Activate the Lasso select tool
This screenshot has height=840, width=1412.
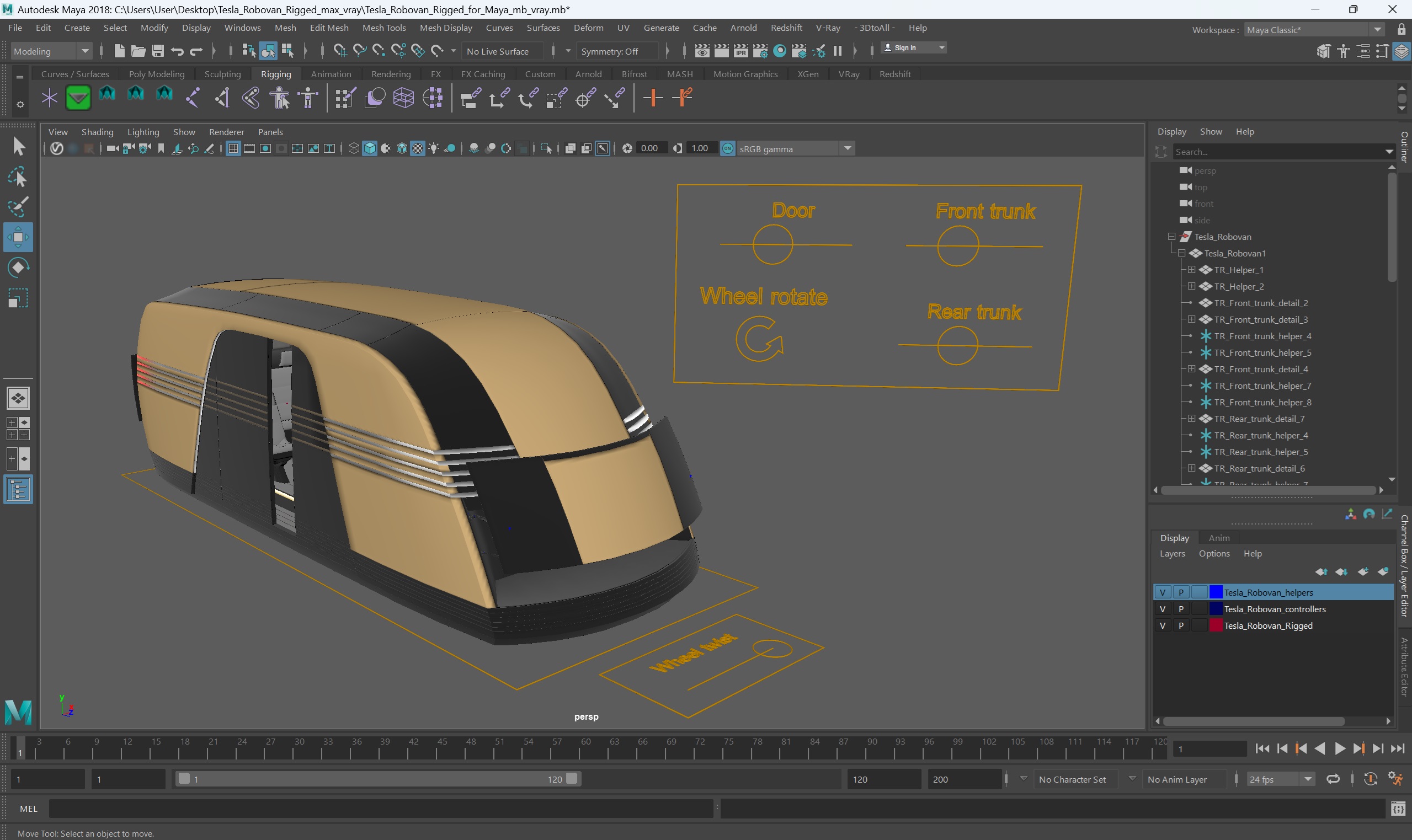18,177
